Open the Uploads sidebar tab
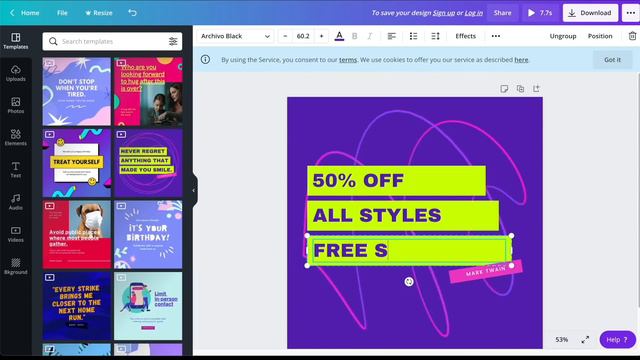The image size is (640, 360). [16, 73]
